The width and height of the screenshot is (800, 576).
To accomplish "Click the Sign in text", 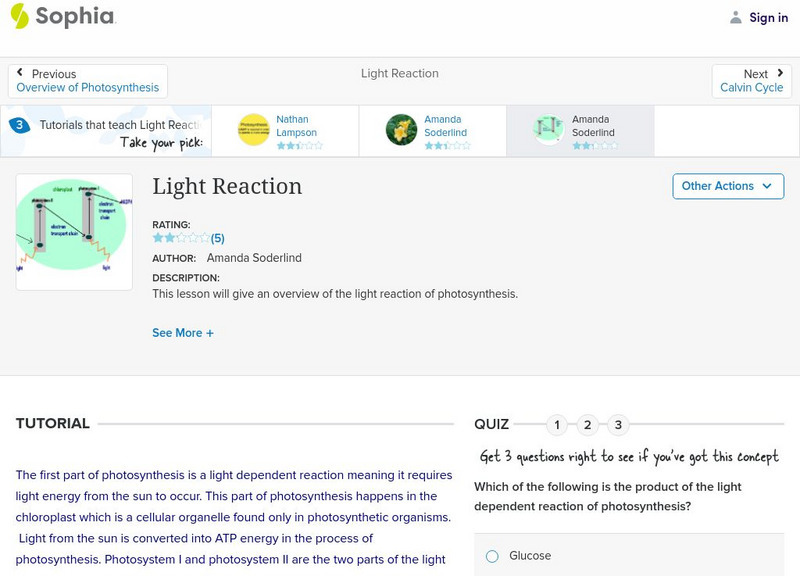I will (x=767, y=17).
